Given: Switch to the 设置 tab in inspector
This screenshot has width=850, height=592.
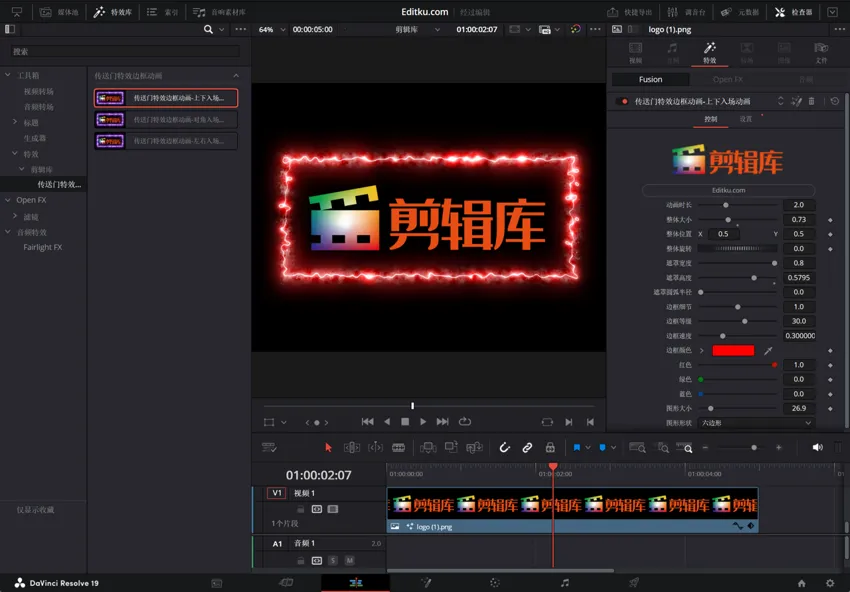Looking at the screenshot, I should (x=746, y=119).
